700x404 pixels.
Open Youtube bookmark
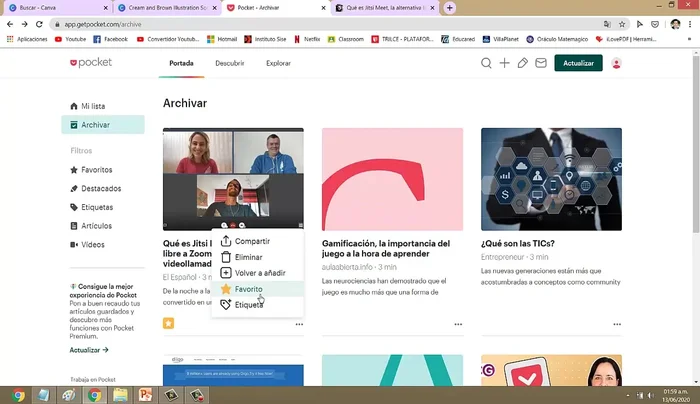click(70, 39)
